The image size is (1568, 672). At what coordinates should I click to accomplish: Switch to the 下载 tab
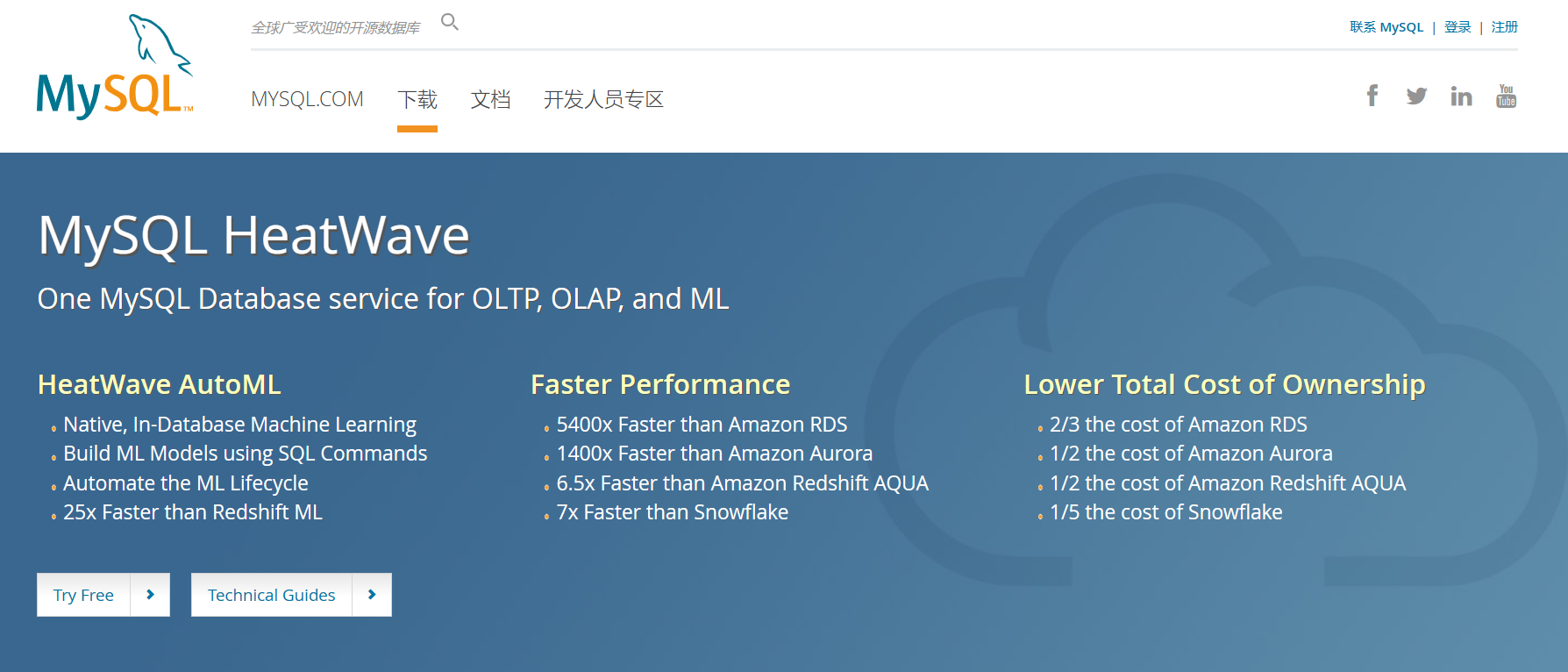[417, 100]
